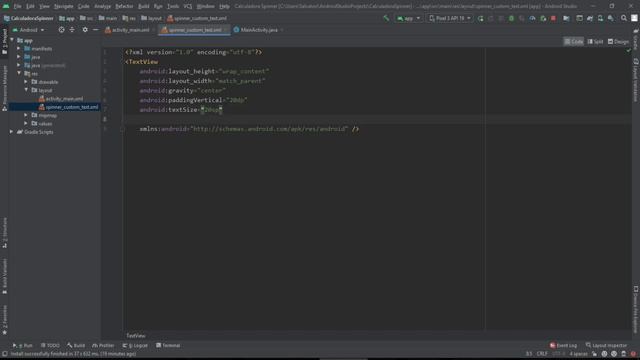
Task: Click the green Debug bug icon
Action: click(511, 18)
